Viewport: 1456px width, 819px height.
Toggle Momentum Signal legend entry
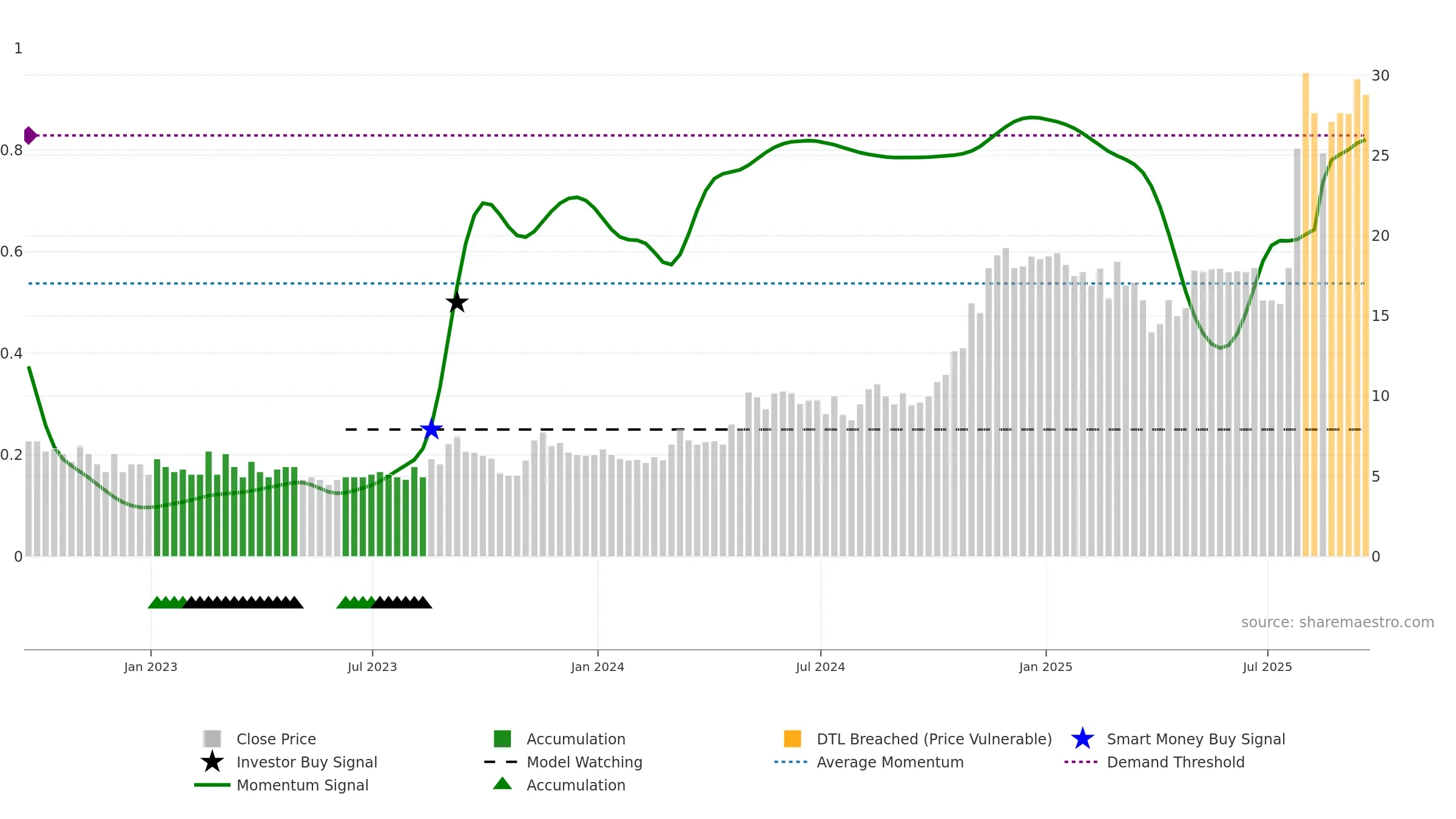tap(281, 785)
